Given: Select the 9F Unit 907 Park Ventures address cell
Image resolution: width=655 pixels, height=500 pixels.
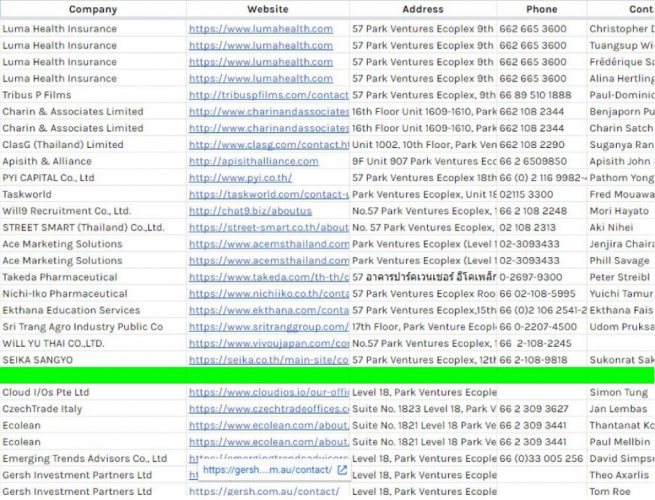Looking at the screenshot, I should 423,161.
